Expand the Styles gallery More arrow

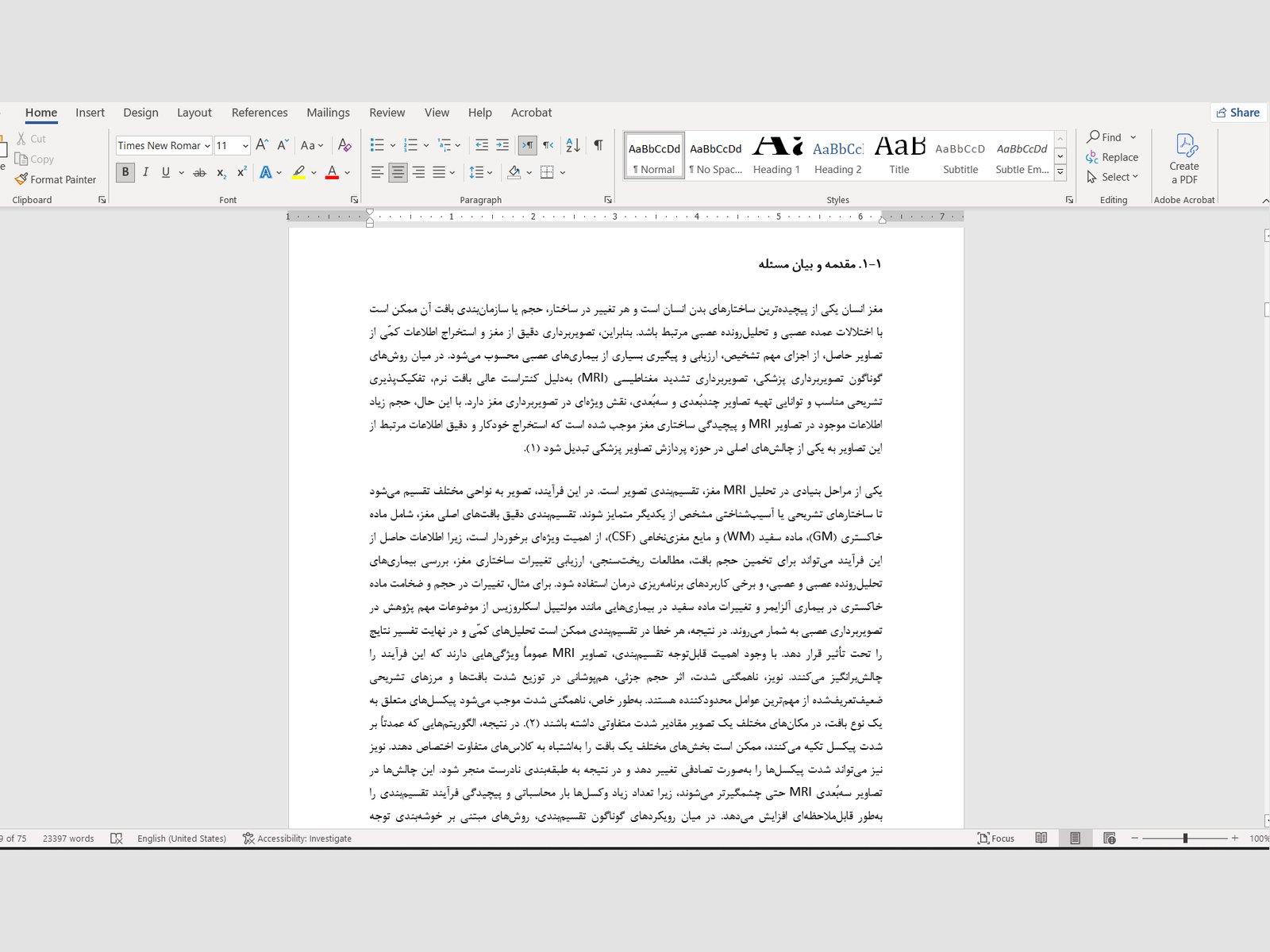1060,172
